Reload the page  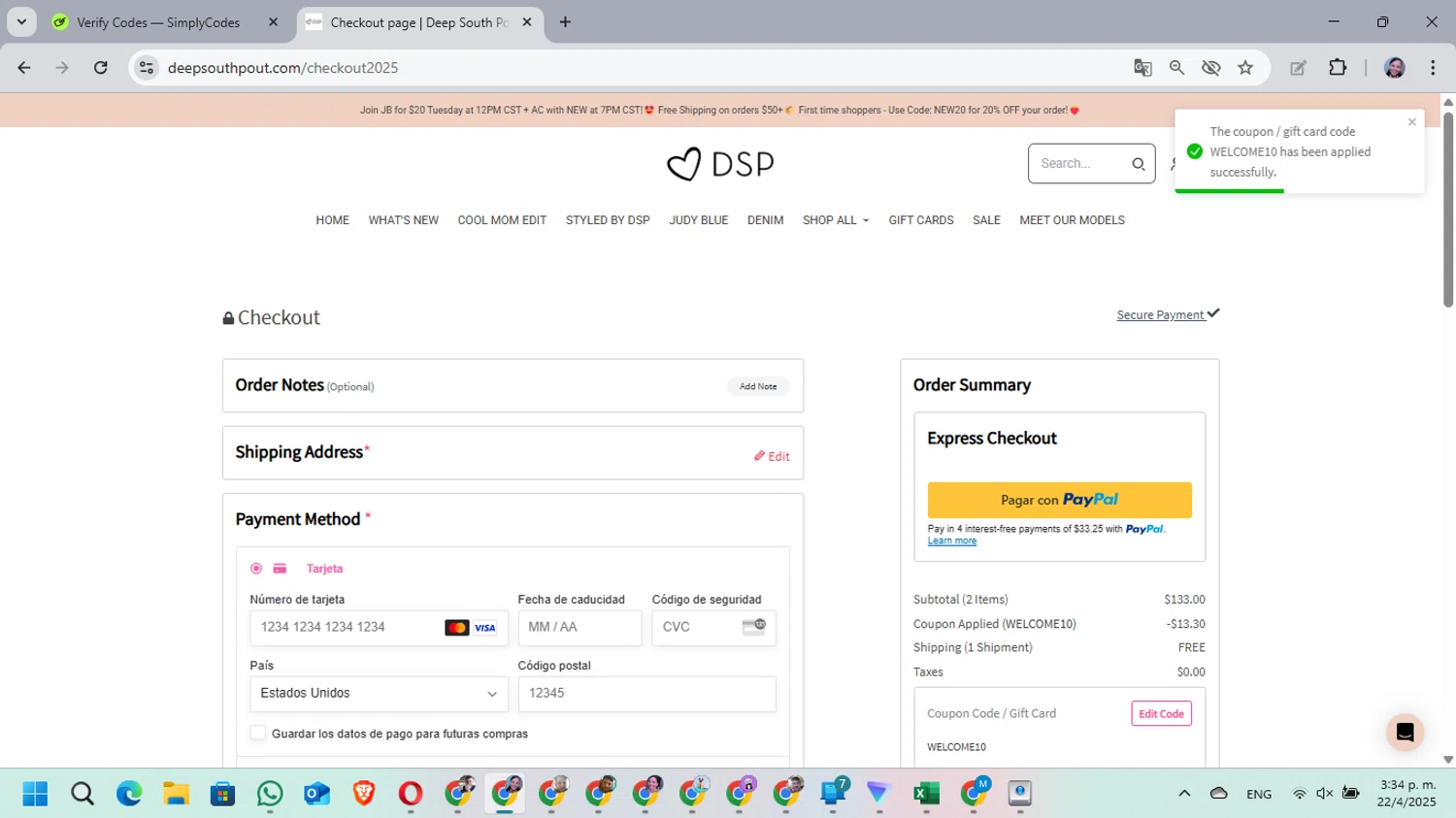(x=101, y=68)
